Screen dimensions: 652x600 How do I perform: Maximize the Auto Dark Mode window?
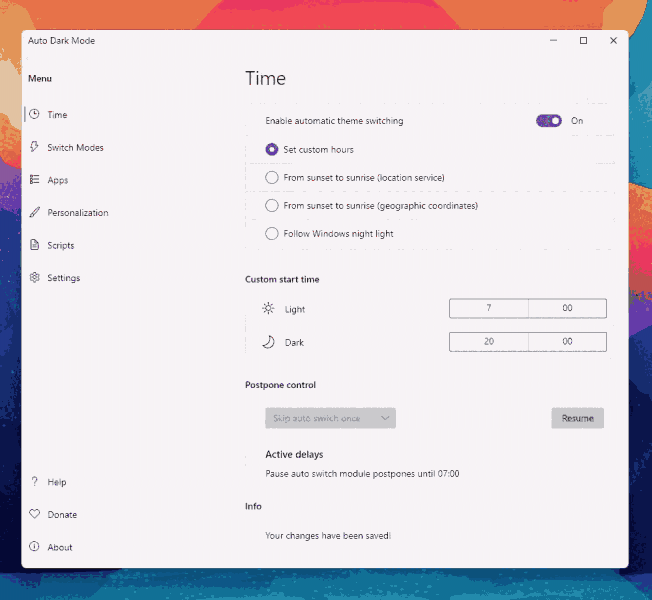583,40
